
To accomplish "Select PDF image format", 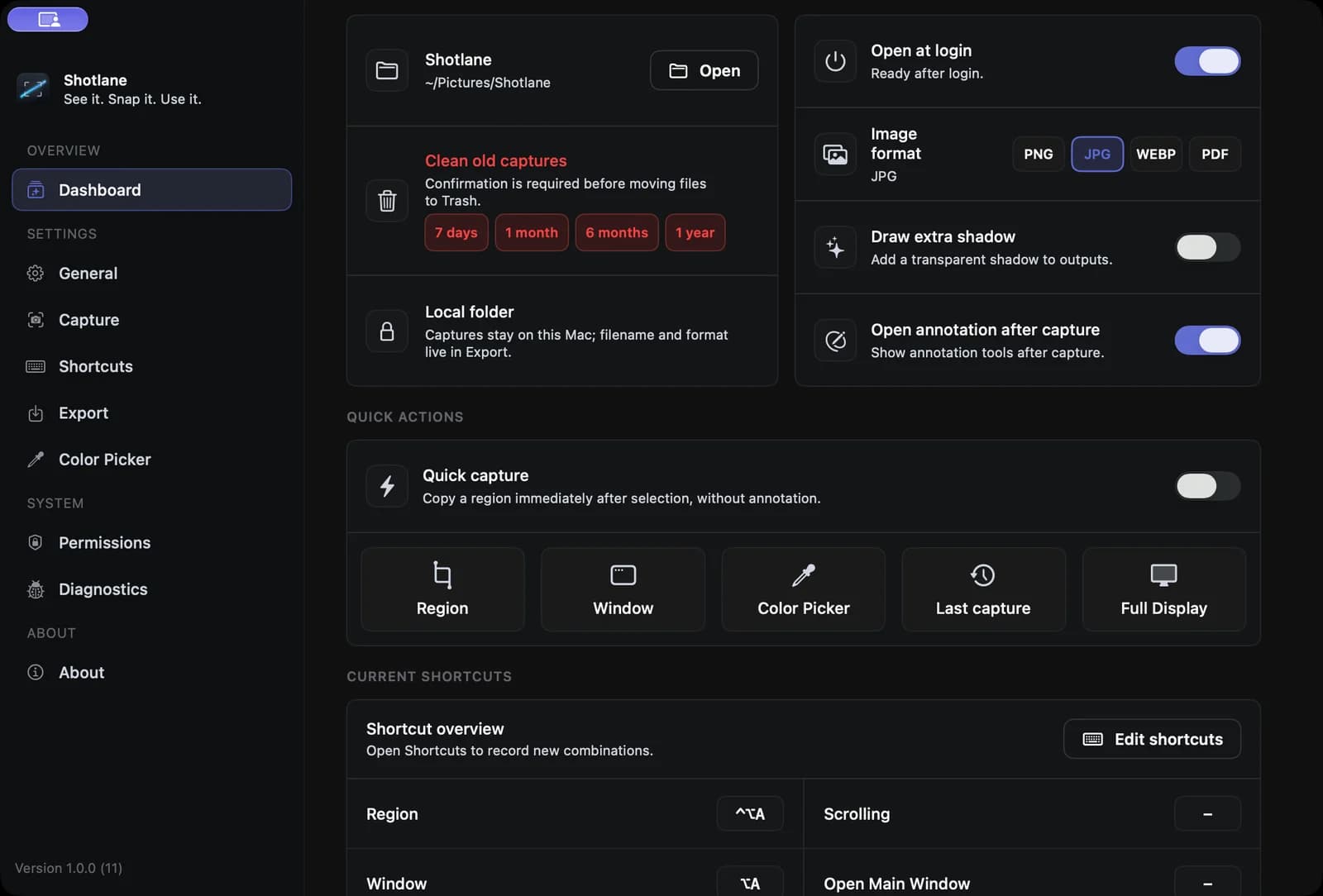I will tap(1215, 154).
